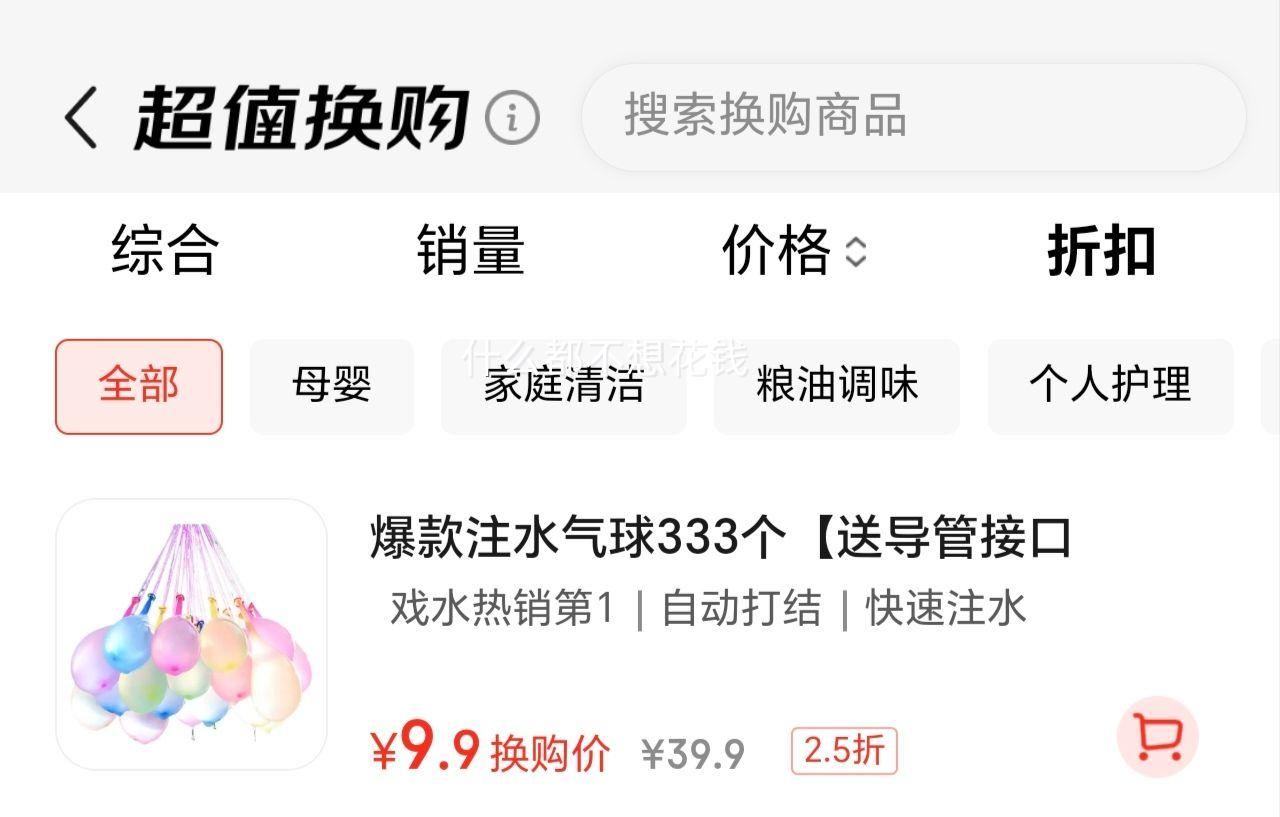The height and width of the screenshot is (817, 1280).
Task: Tap the 超值换购 page title
Action: pos(301,118)
